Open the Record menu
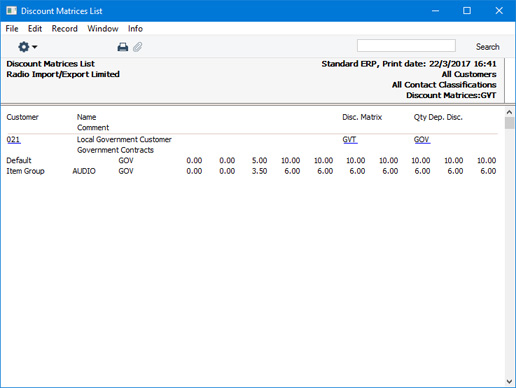This screenshot has height=388, width=516. point(65,29)
